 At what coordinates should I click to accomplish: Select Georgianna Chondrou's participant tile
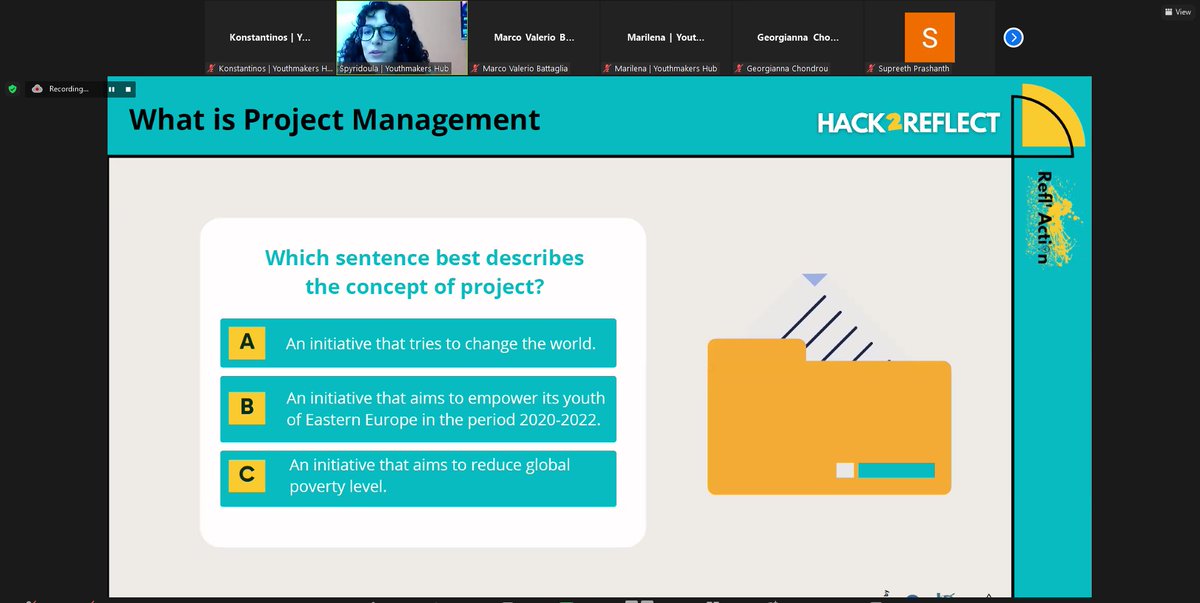click(x=798, y=38)
